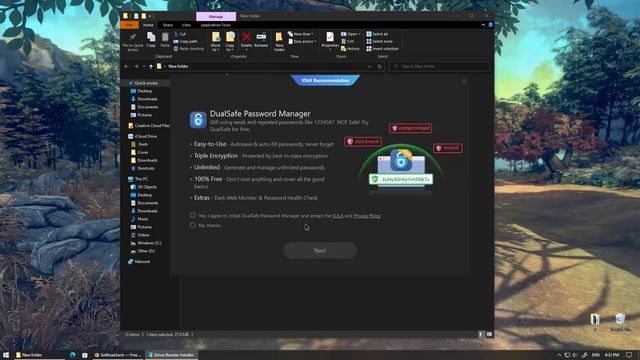Image resolution: width=640 pixels, height=360 pixels.
Task: Click Select none in ribbon
Action: (x=380, y=41)
